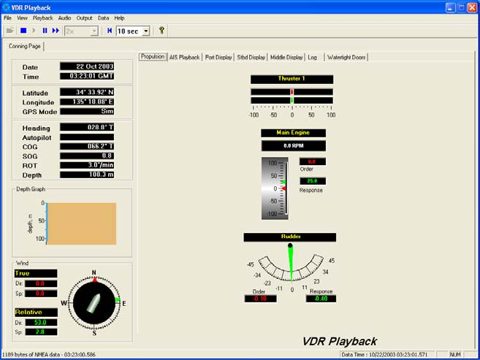Click the Data Time status bar entry
This screenshot has height=360, width=480.
pos(384,354)
